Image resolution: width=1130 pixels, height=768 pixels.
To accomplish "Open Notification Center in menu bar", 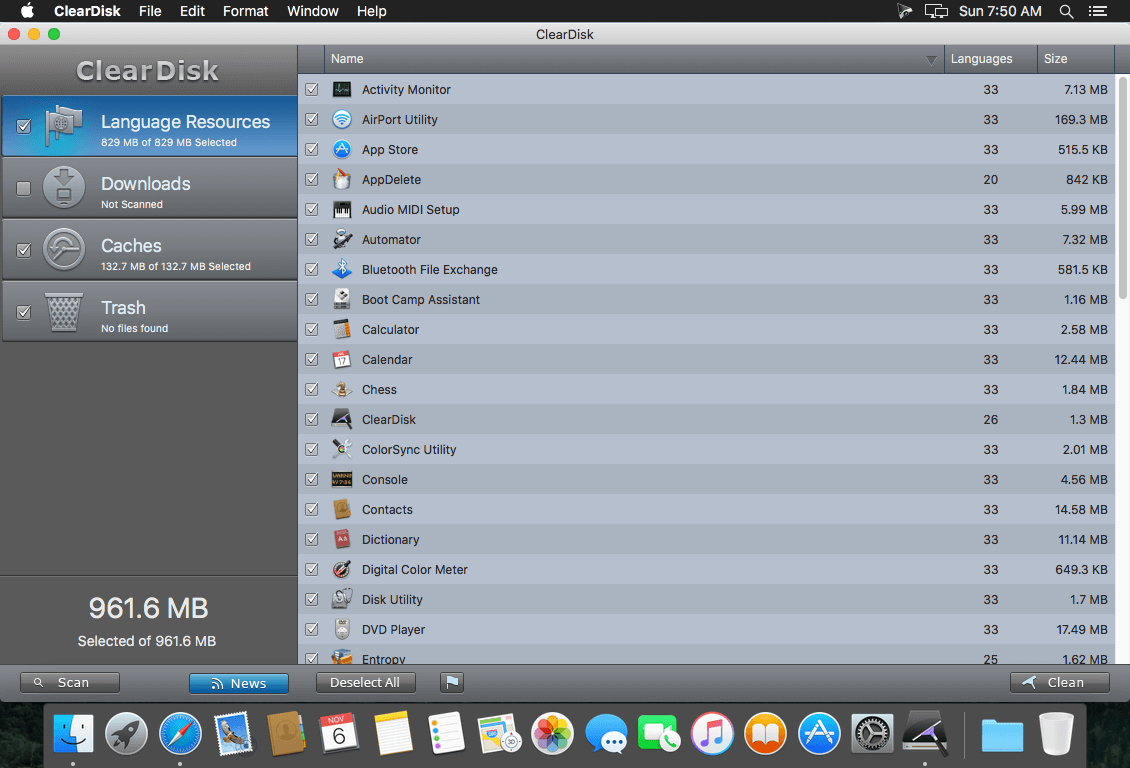I will 1098,11.
